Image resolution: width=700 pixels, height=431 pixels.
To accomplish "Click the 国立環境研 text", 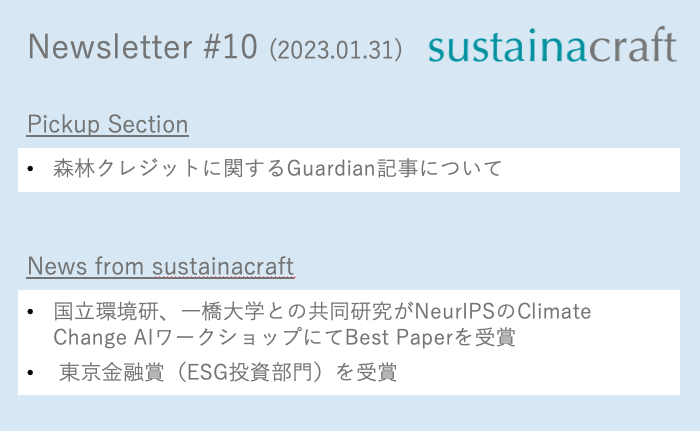I will click(x=98, y=311).
